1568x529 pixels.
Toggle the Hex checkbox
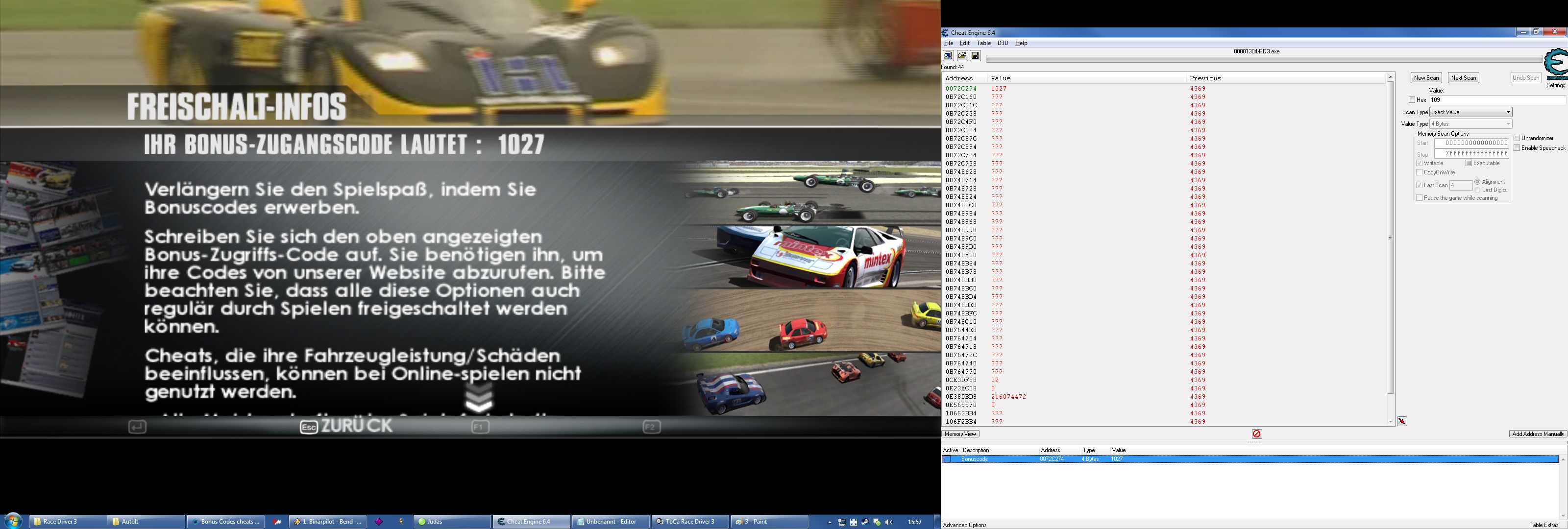[1412, 100]
